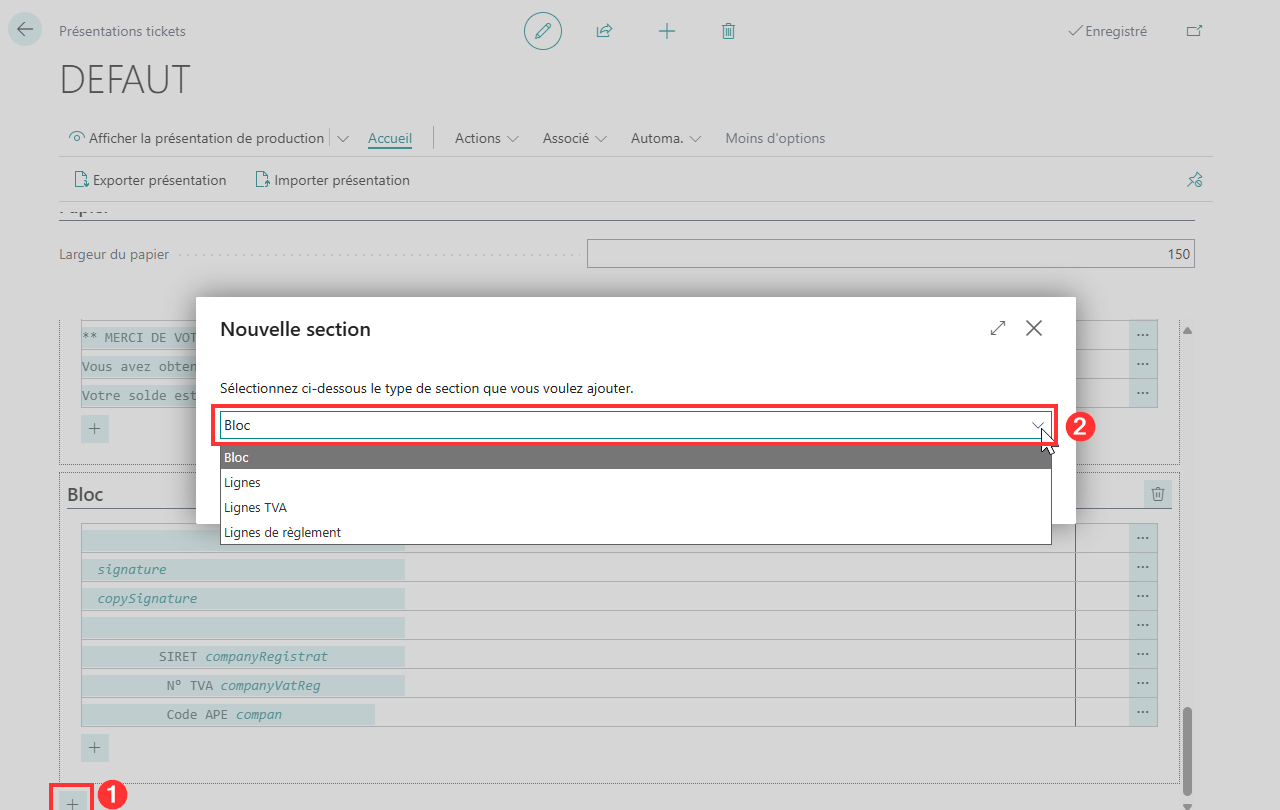Click the Largeur du papier field
This screenshot has height=810, width=1280.
891,254
